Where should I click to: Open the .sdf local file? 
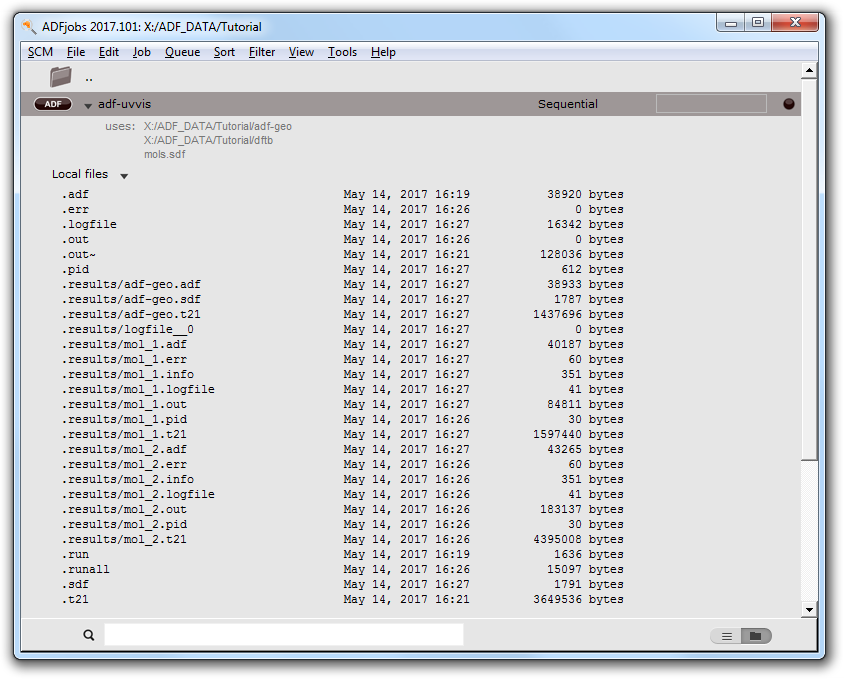75,586
